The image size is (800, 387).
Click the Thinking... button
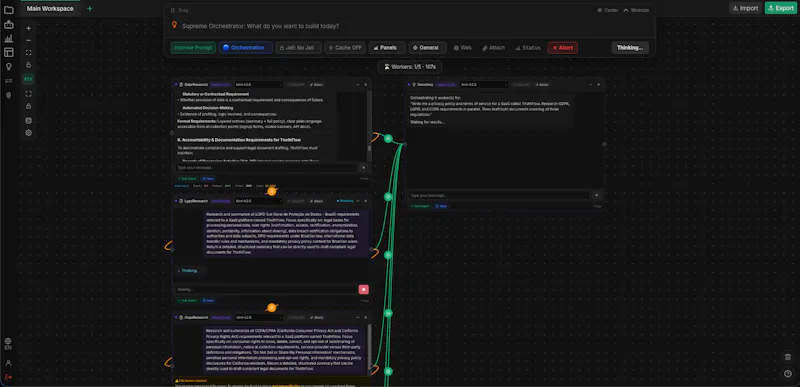[630, 47]
